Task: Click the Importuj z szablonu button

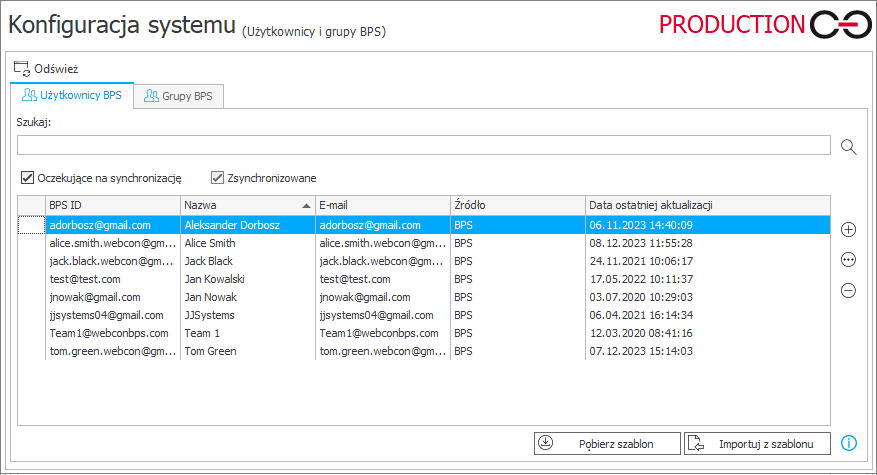Action: (757, 444)
